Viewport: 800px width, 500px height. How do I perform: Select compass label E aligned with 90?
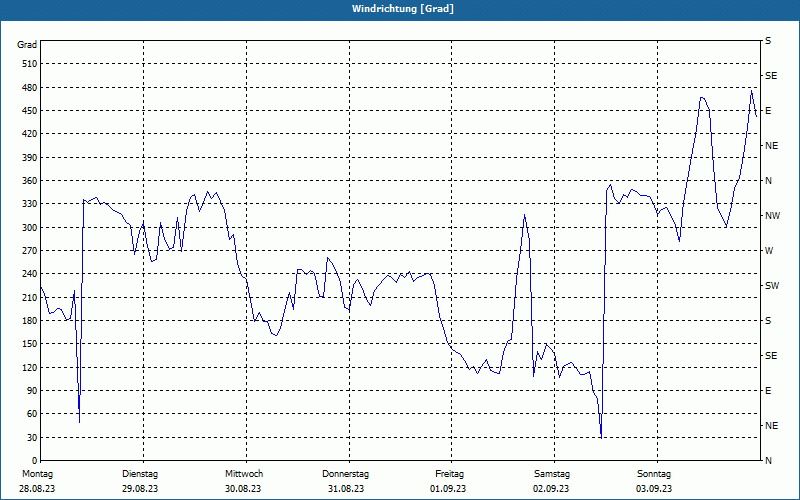[x=768, y=391]
